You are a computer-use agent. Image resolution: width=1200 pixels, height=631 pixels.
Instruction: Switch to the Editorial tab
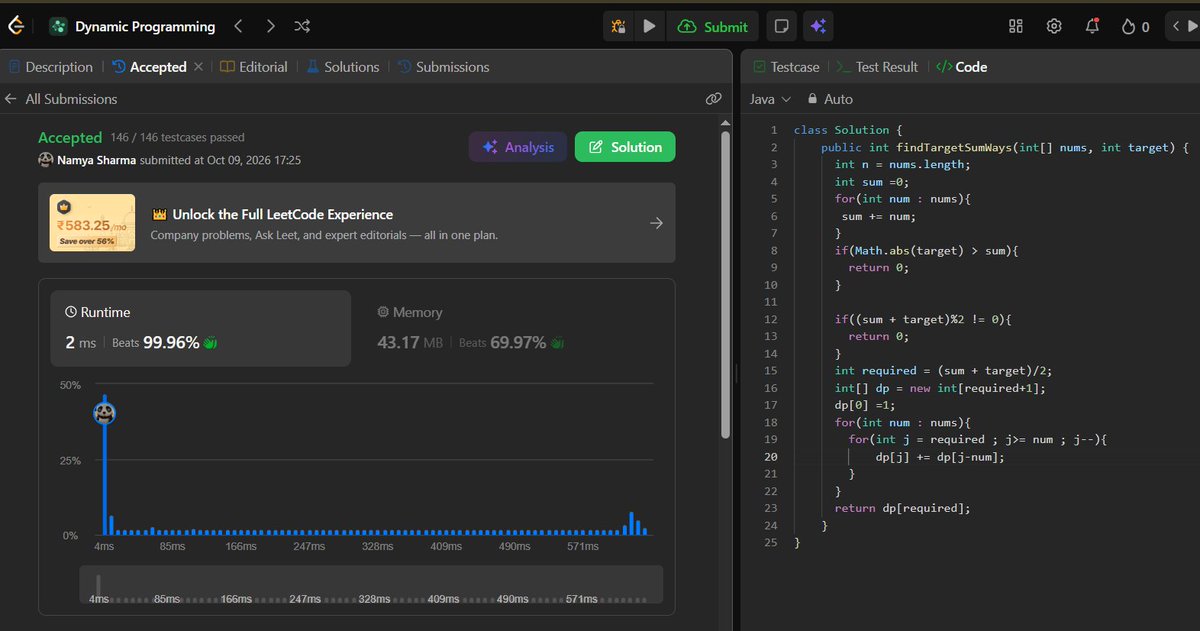254,67
